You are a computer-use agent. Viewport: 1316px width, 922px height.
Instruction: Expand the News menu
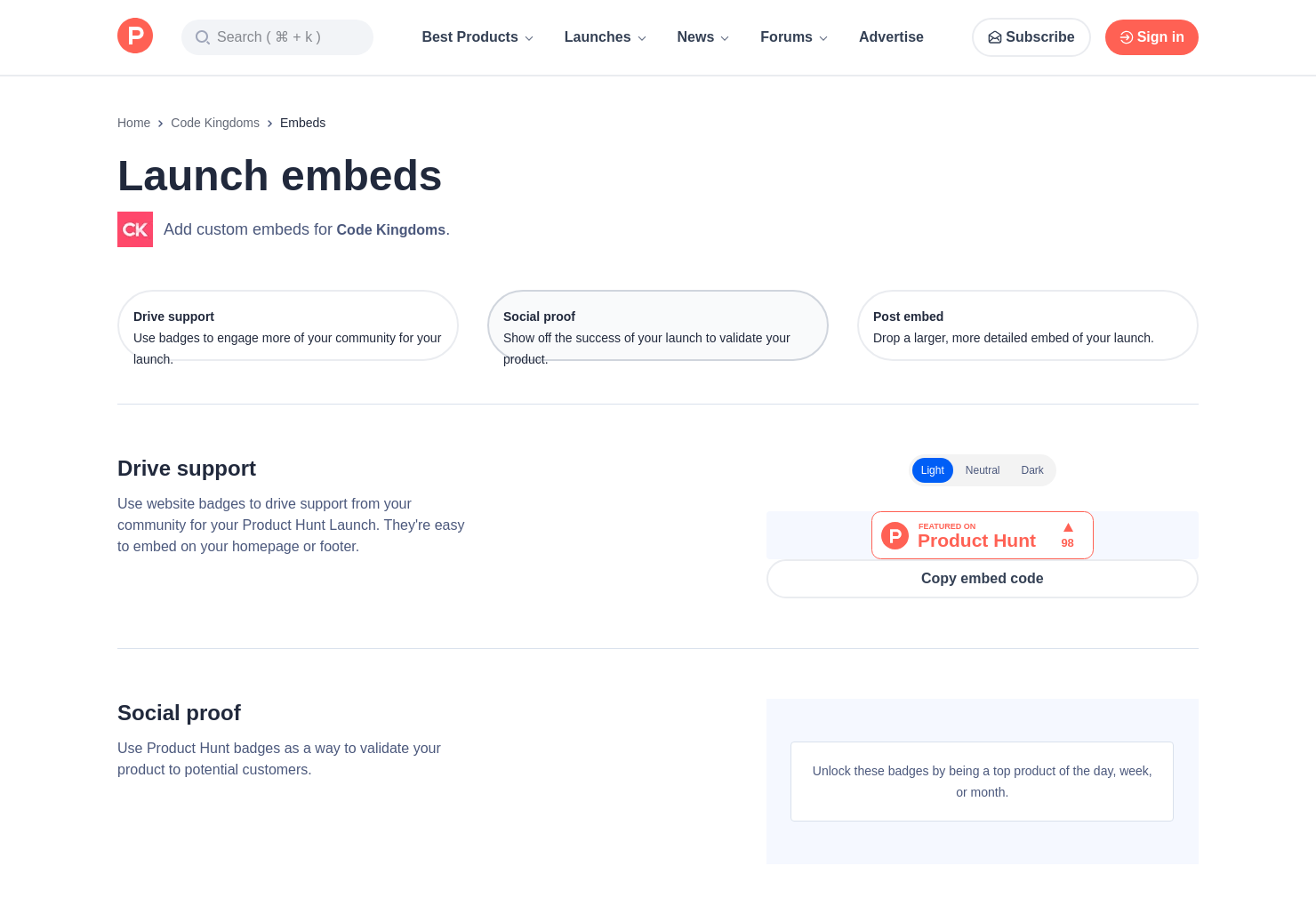(702, 37)
